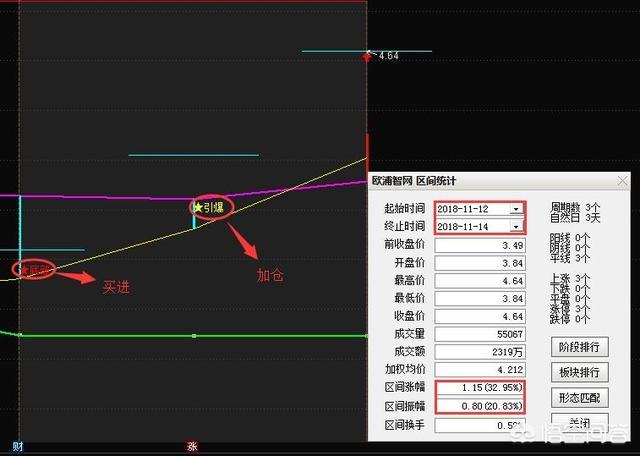The width and height of the screenshot is (640, 456).
Task: Click the red arrow pointing to 加仓
Action: (242, 241)
